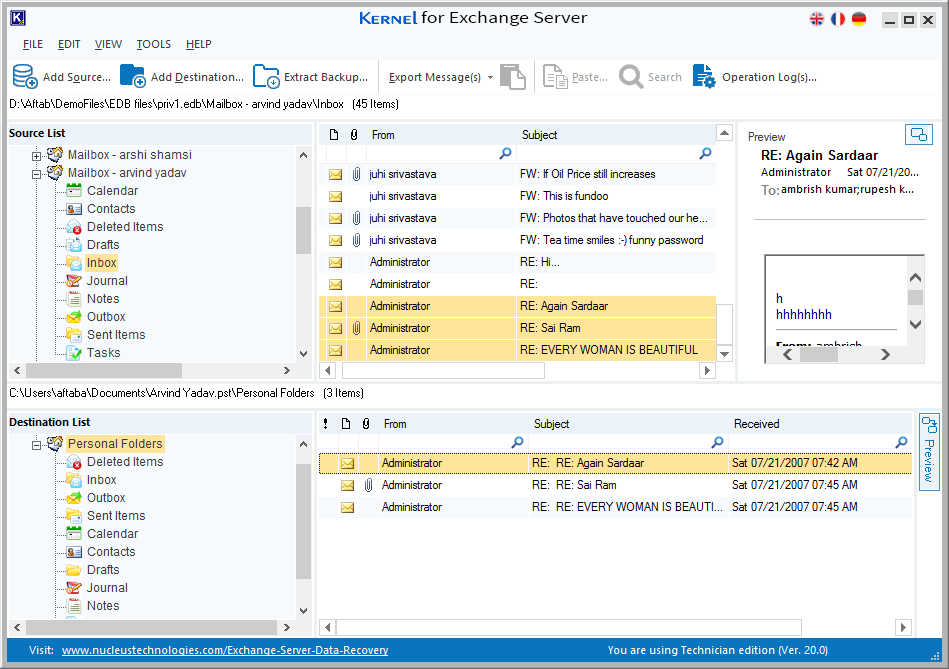Viewport: 949px width, 669px height.
Task: Click Extract Backup button label
Action: 326,77
